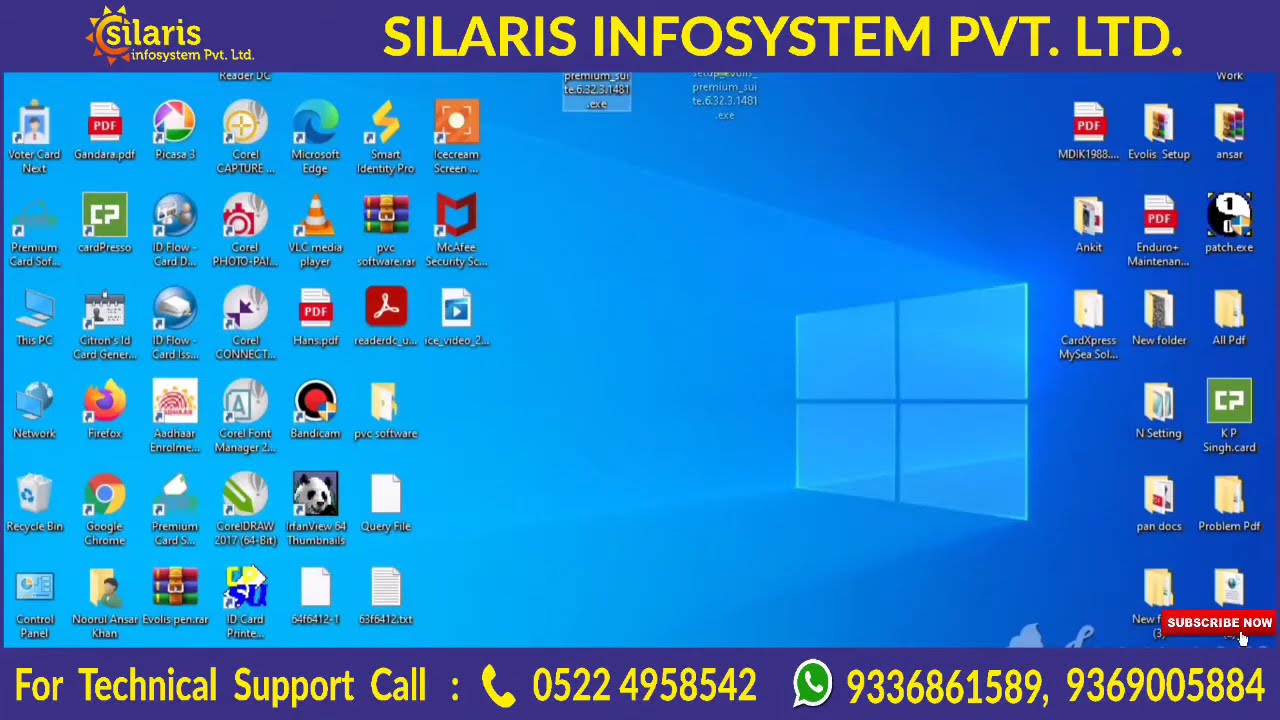Launch Google Chrome
This screenshot has width=1280, height=720.
coord(105,509)
